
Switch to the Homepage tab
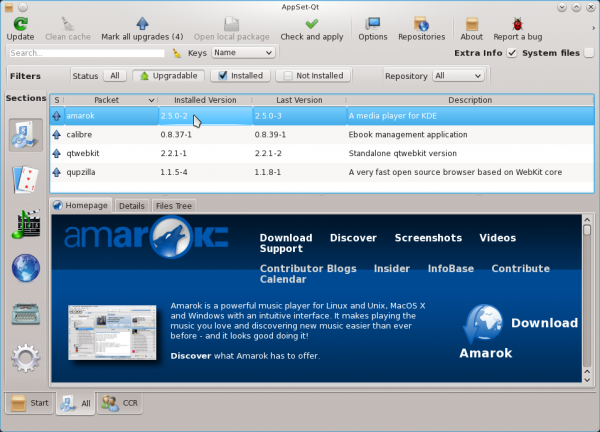(81, 205)
